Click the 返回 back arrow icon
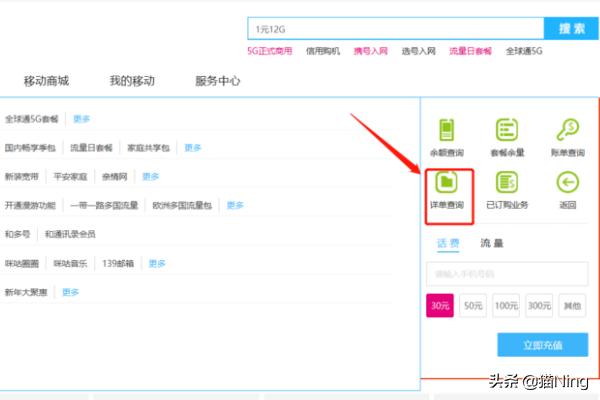600x400 pixels. [x=567, y=182]
